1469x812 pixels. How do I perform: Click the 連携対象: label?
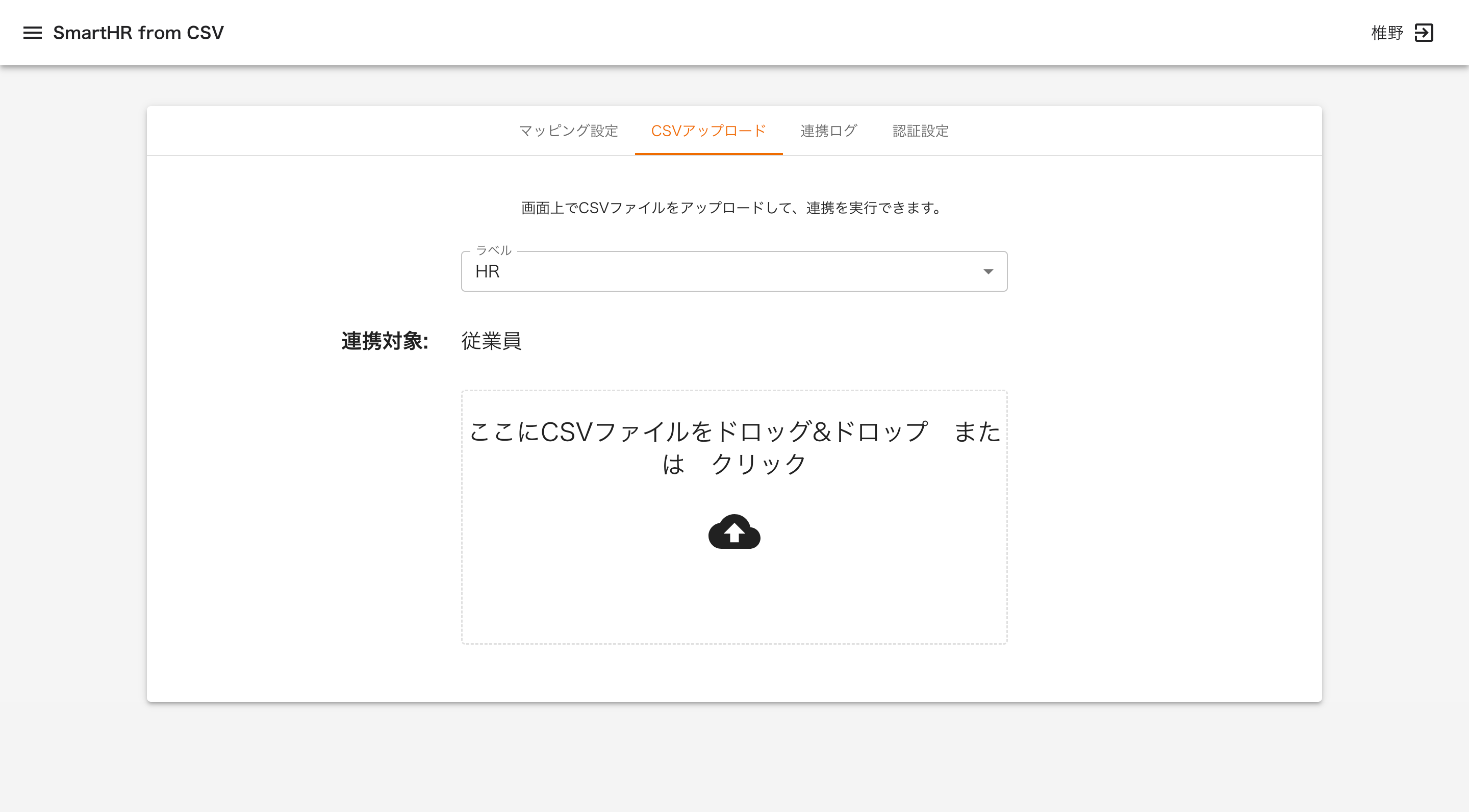click(385, 340)
